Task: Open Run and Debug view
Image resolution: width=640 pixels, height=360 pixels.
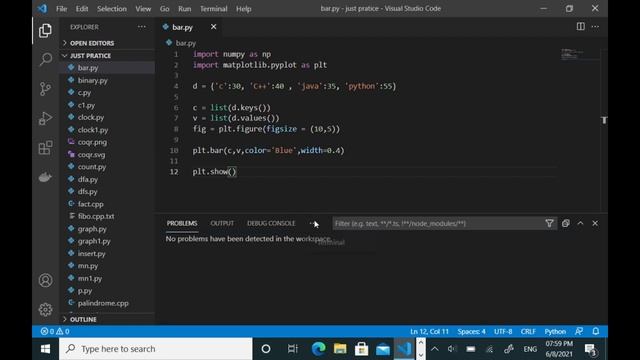Action: click(45, 118)
